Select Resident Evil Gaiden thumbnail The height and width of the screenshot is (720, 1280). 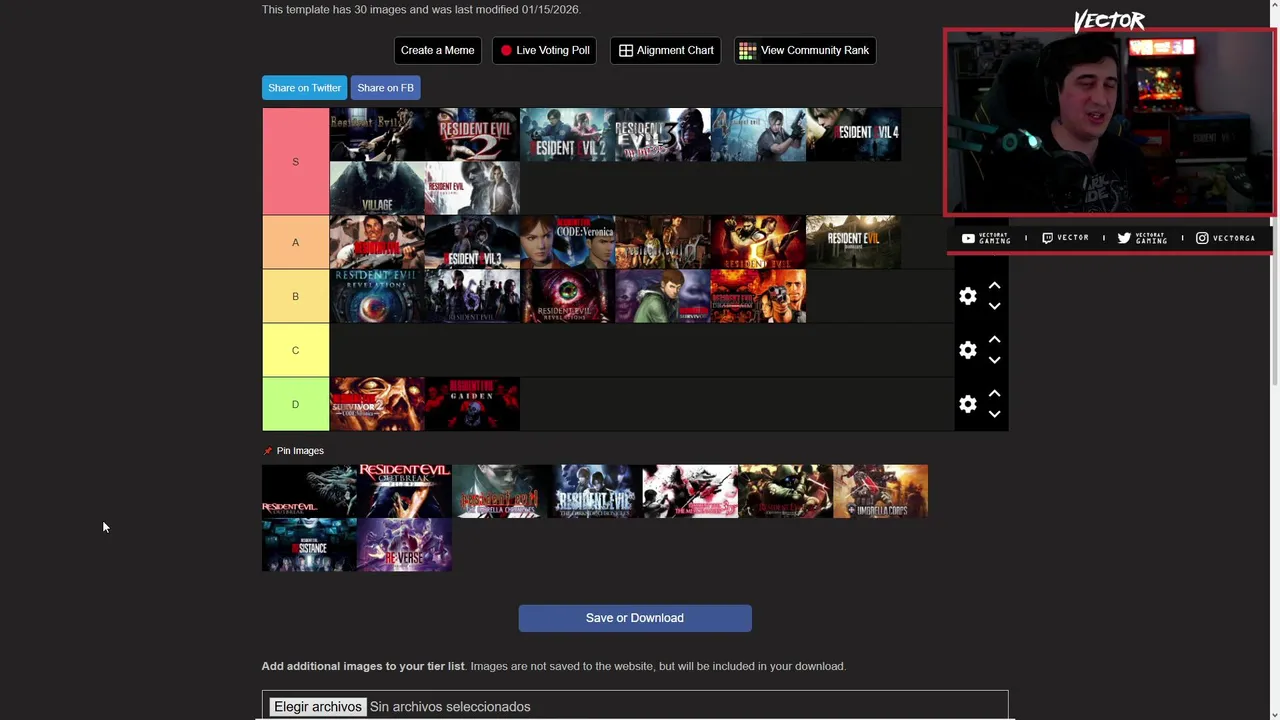pos(472,404)
